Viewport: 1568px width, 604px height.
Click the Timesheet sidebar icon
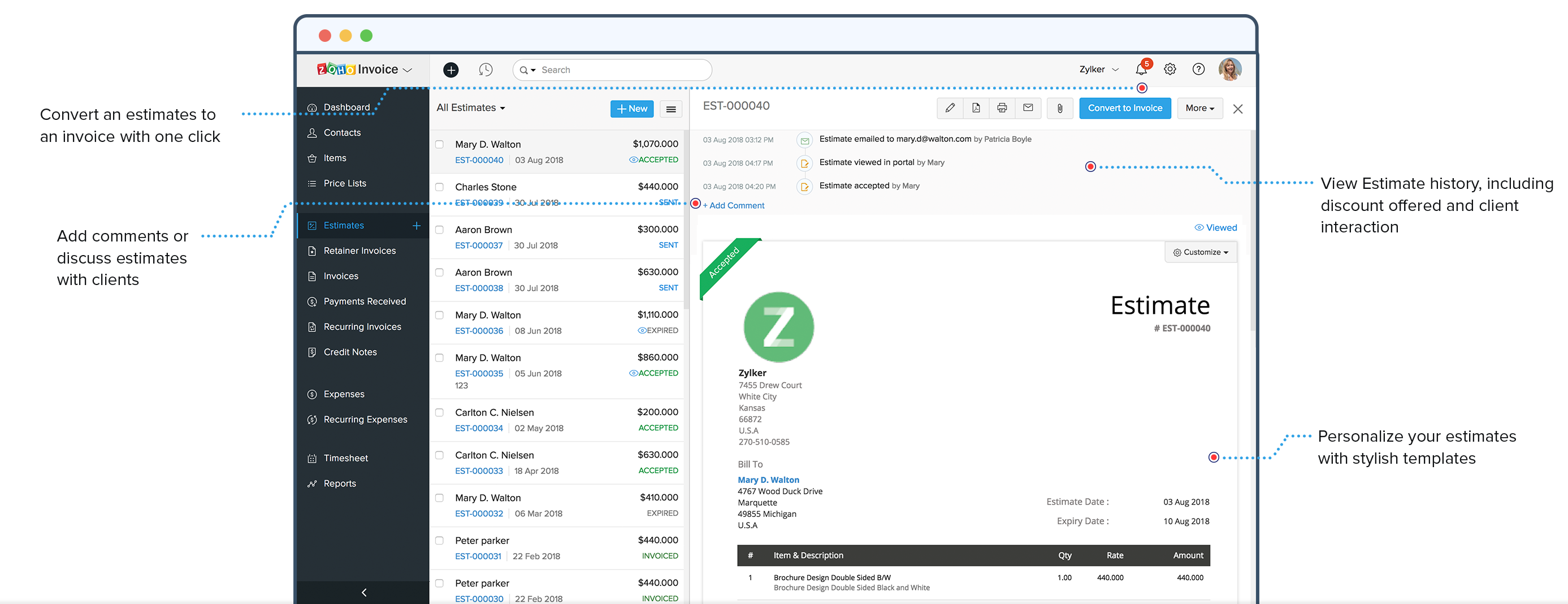312,459
